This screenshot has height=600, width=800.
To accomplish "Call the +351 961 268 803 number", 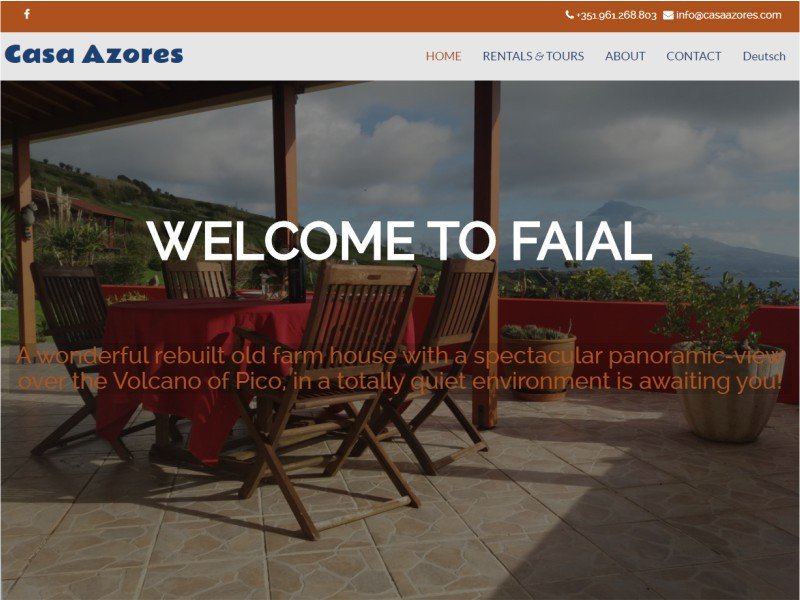I will [616, 15].
